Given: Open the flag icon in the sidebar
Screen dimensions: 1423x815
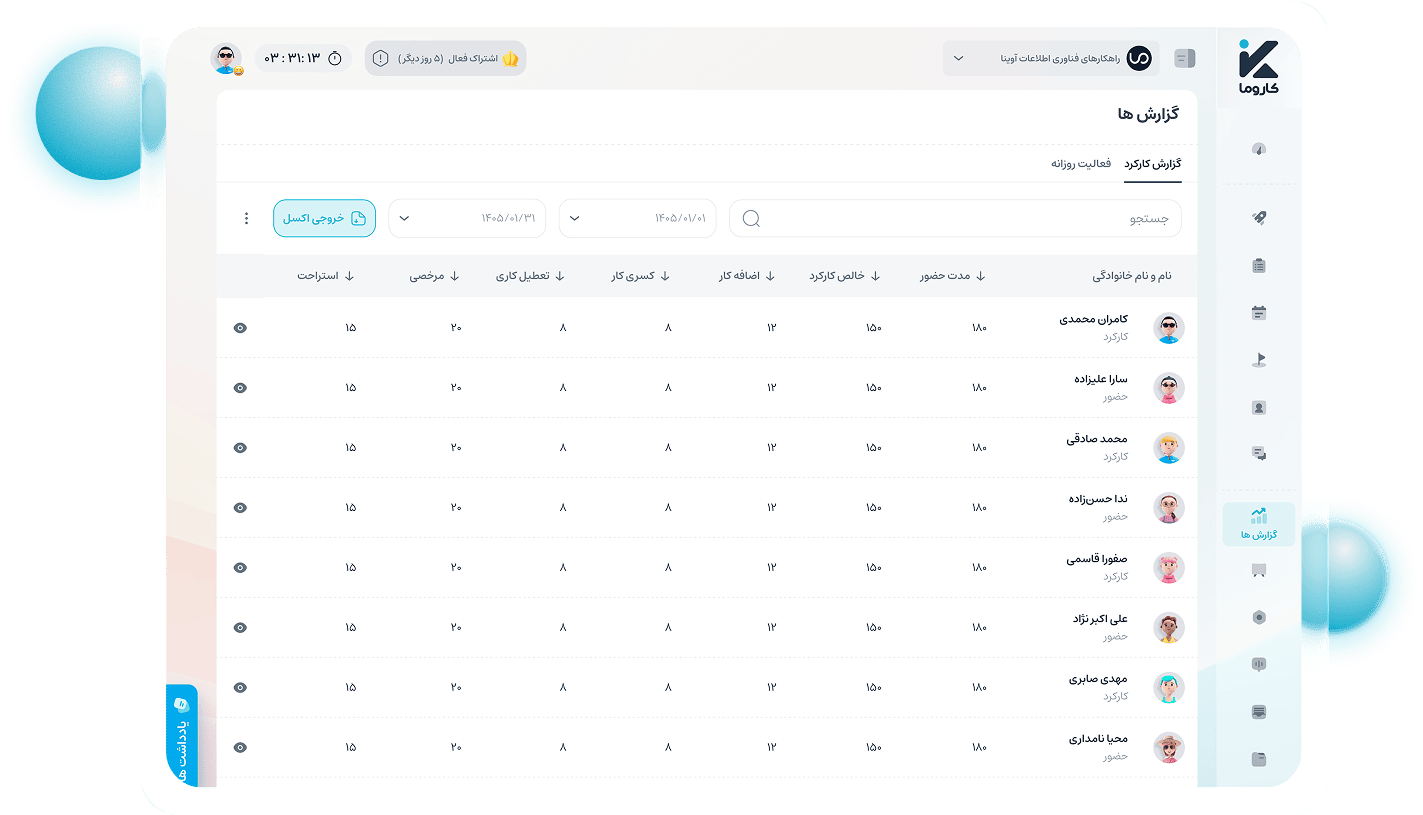Looking at the screenshot, I should coord(1259,360).
